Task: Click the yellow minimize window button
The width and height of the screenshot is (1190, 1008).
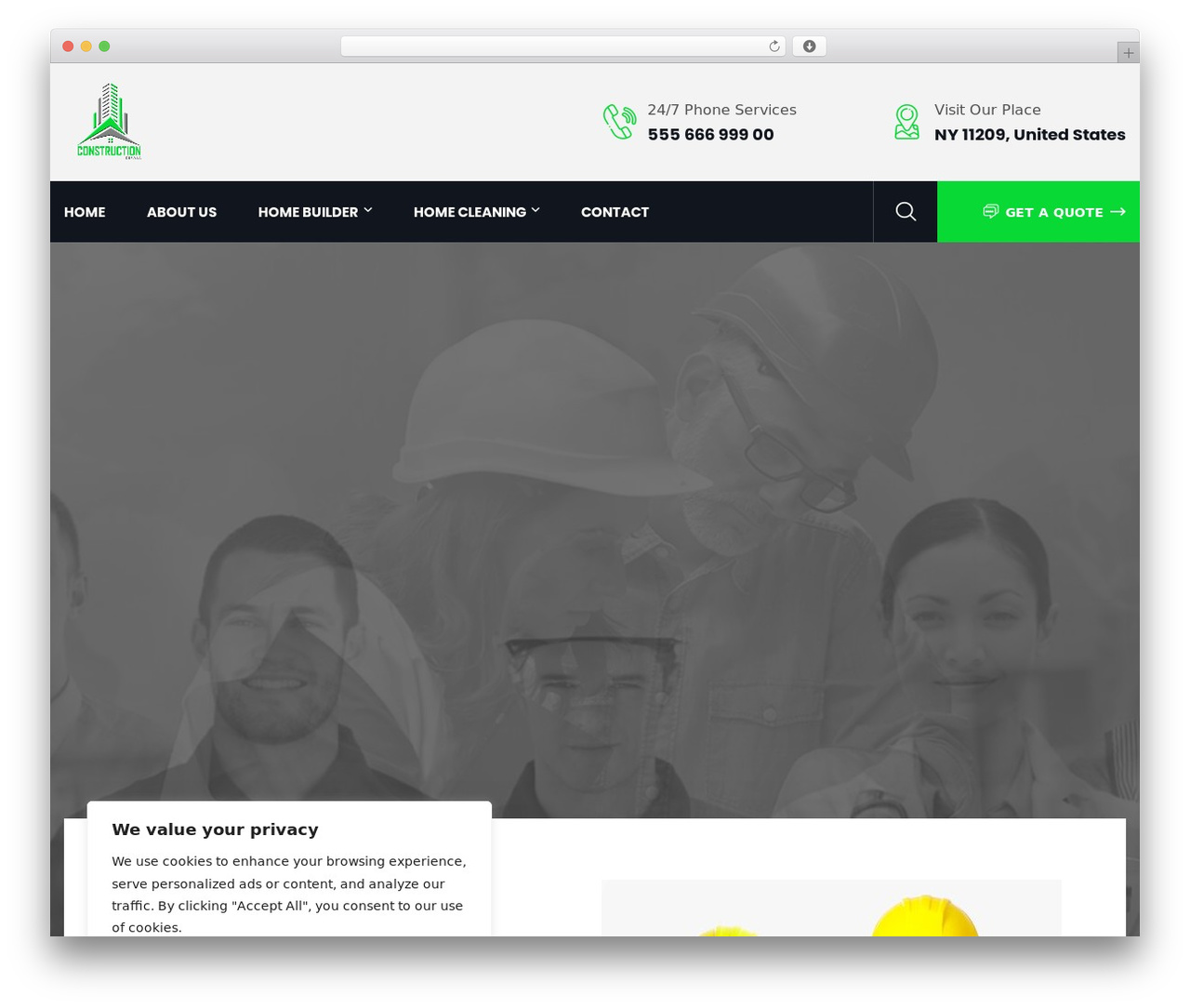Action: (86, 46)
